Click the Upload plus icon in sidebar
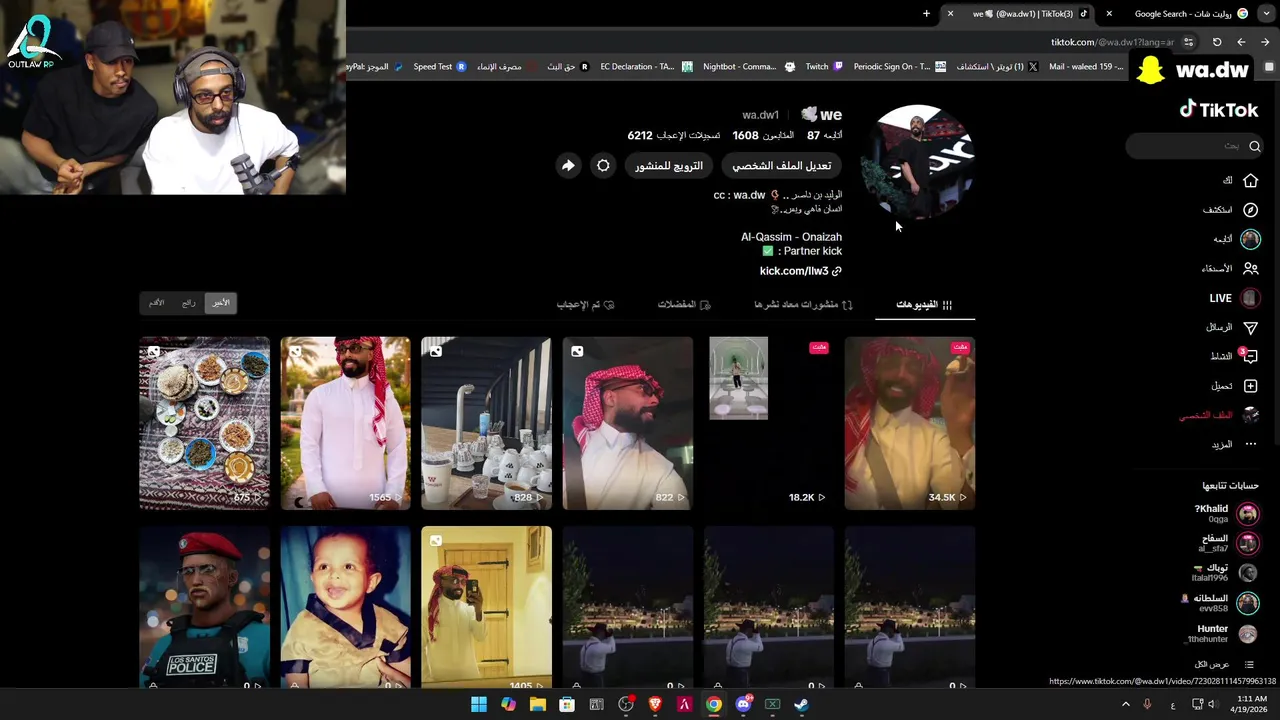This screenshot has height=720, width=1280. pyautogui.click(x=1250, y=386)
